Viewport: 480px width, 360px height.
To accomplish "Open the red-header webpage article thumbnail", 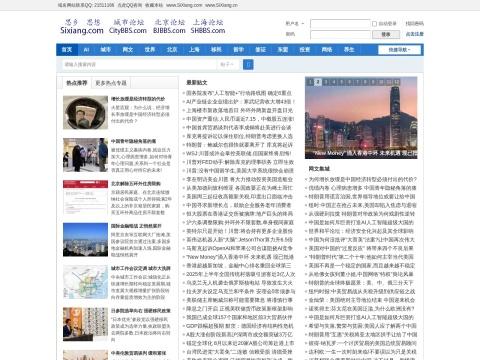I will click(x=85, y=197).
